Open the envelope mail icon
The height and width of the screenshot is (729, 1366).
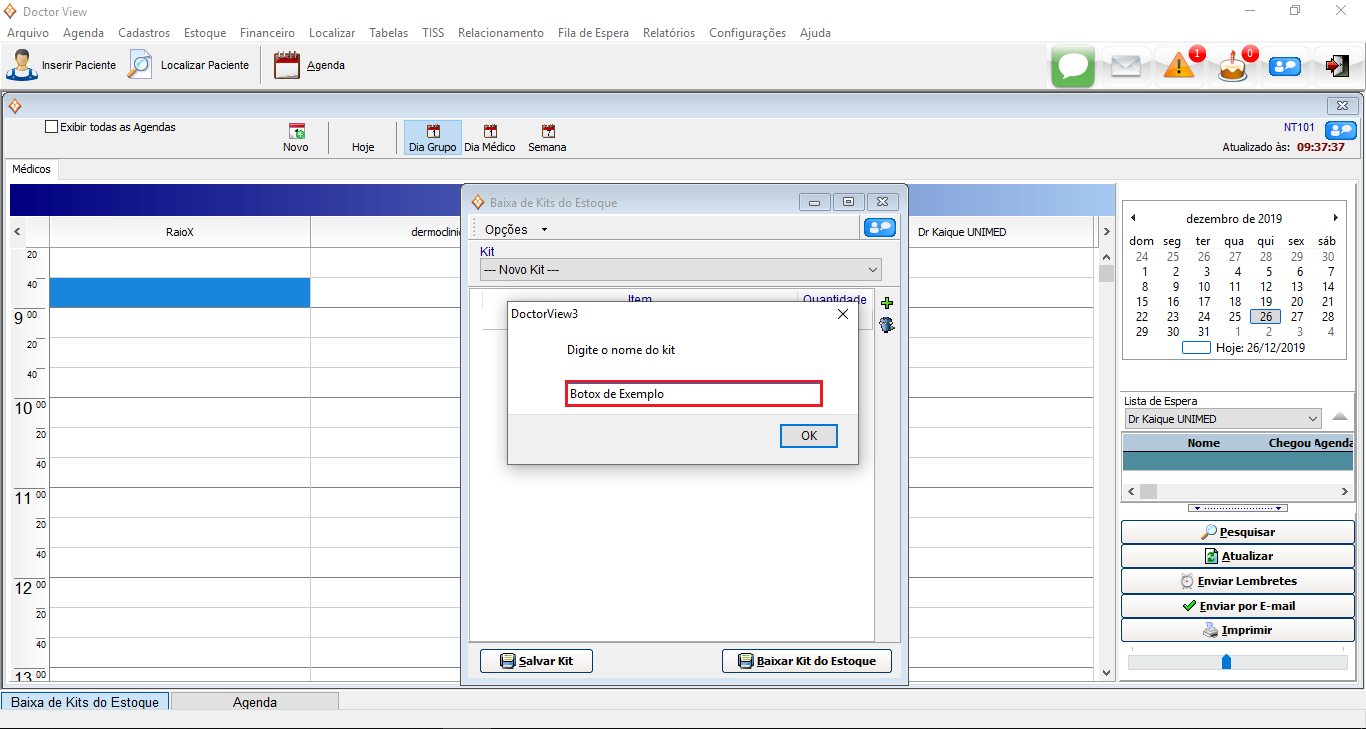tap(1126, 66)
